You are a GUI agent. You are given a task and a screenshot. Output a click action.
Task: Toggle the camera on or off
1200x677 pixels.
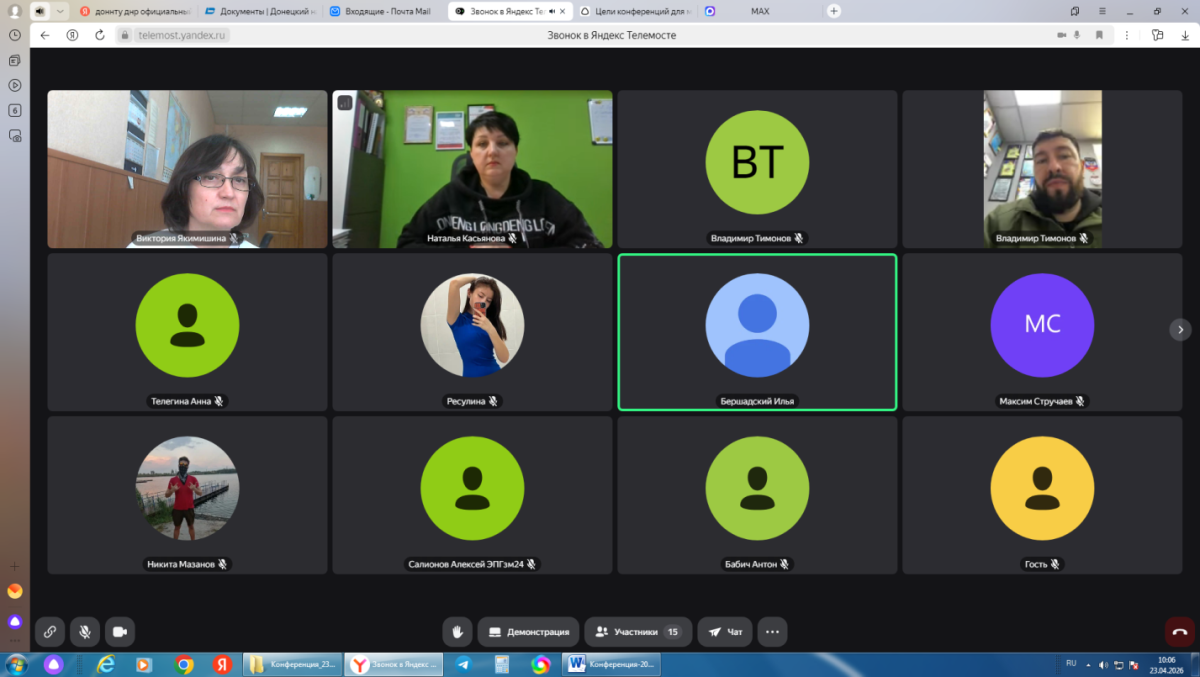120,632
